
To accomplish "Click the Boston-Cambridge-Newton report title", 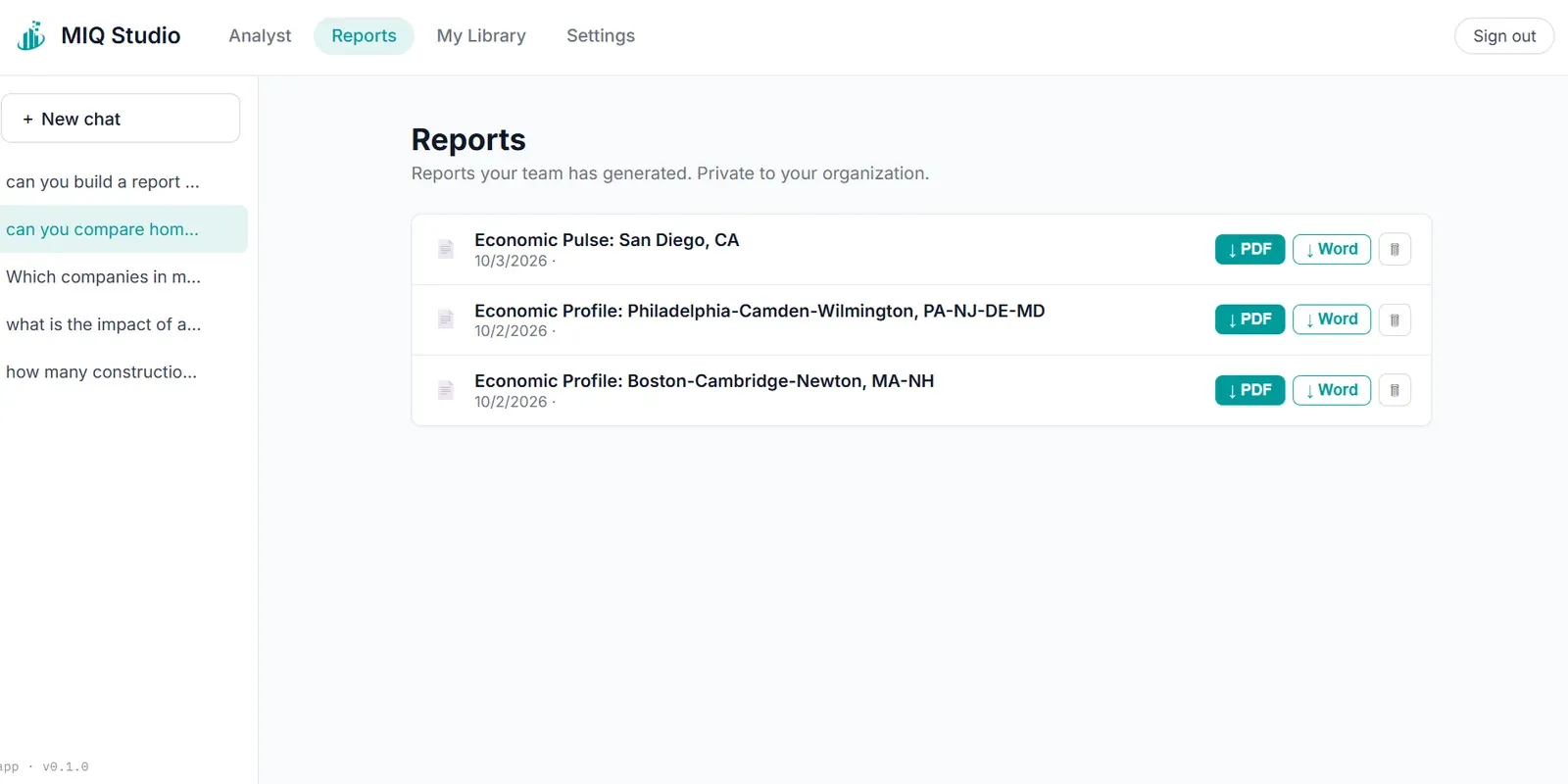I will 704,381.
